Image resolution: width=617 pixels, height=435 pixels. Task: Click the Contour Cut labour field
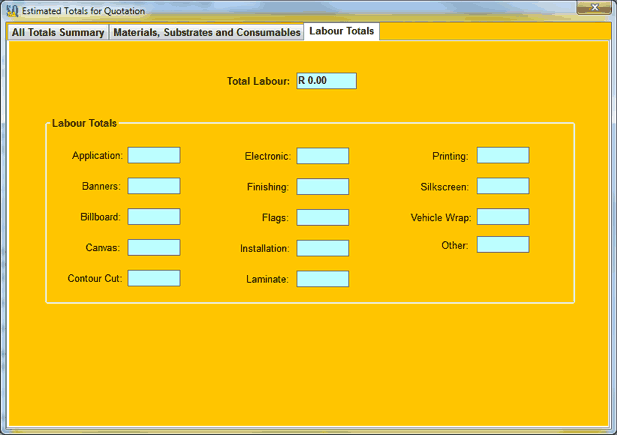pyautogui.click(x=154, y=278)
